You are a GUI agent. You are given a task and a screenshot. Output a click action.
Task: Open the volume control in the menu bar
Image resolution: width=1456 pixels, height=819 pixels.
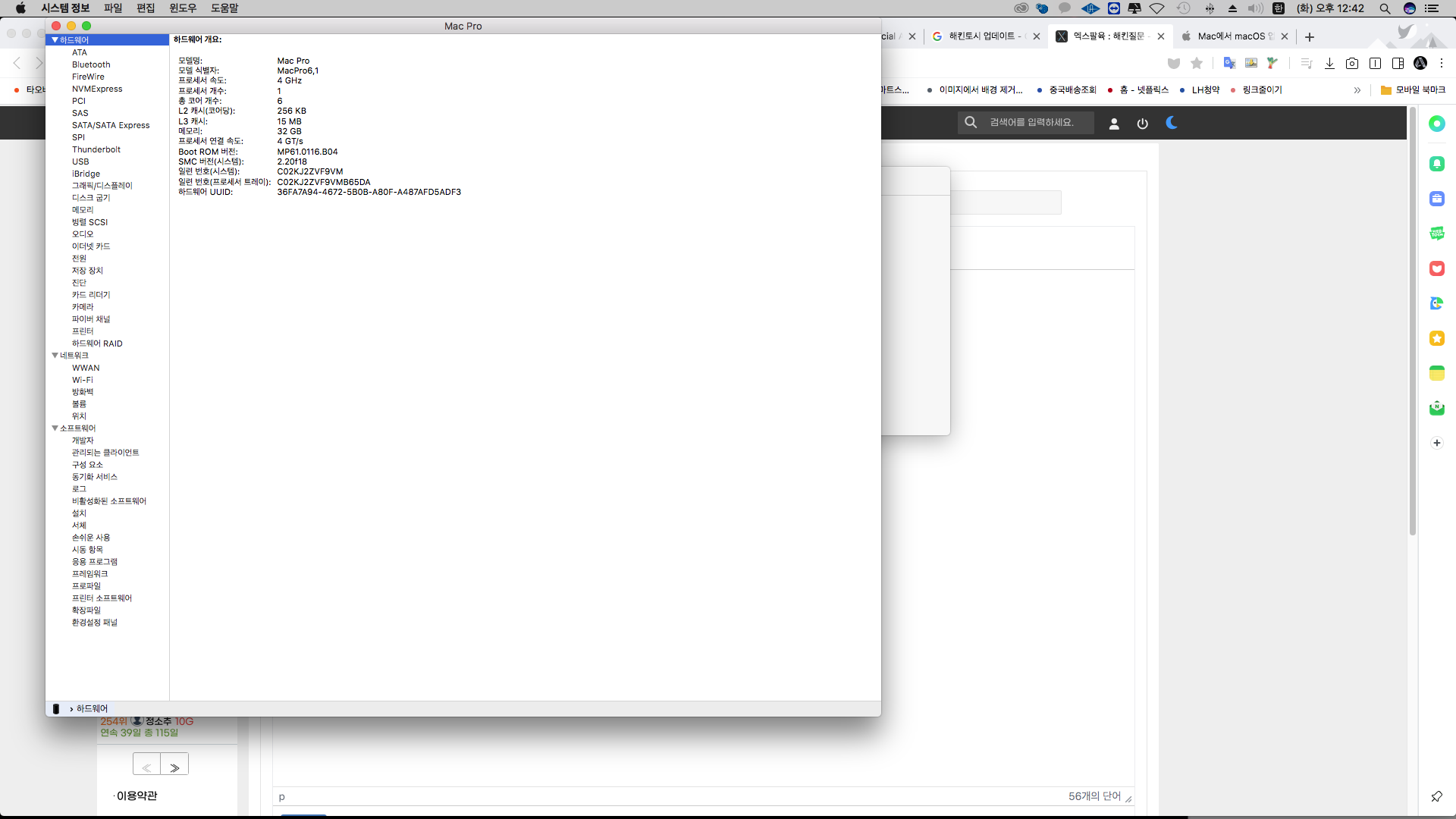coord(1256,8)
